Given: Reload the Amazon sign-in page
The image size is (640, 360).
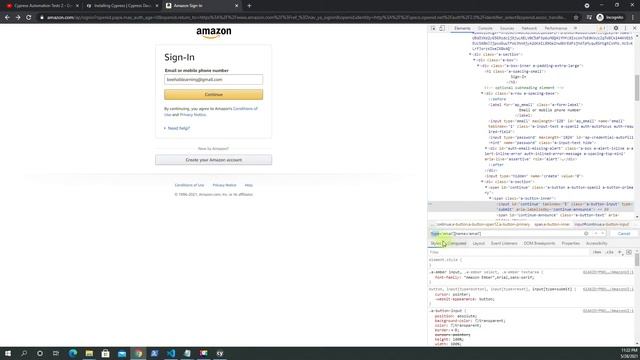Looking at the screenshot, I should tap(29, 18).
